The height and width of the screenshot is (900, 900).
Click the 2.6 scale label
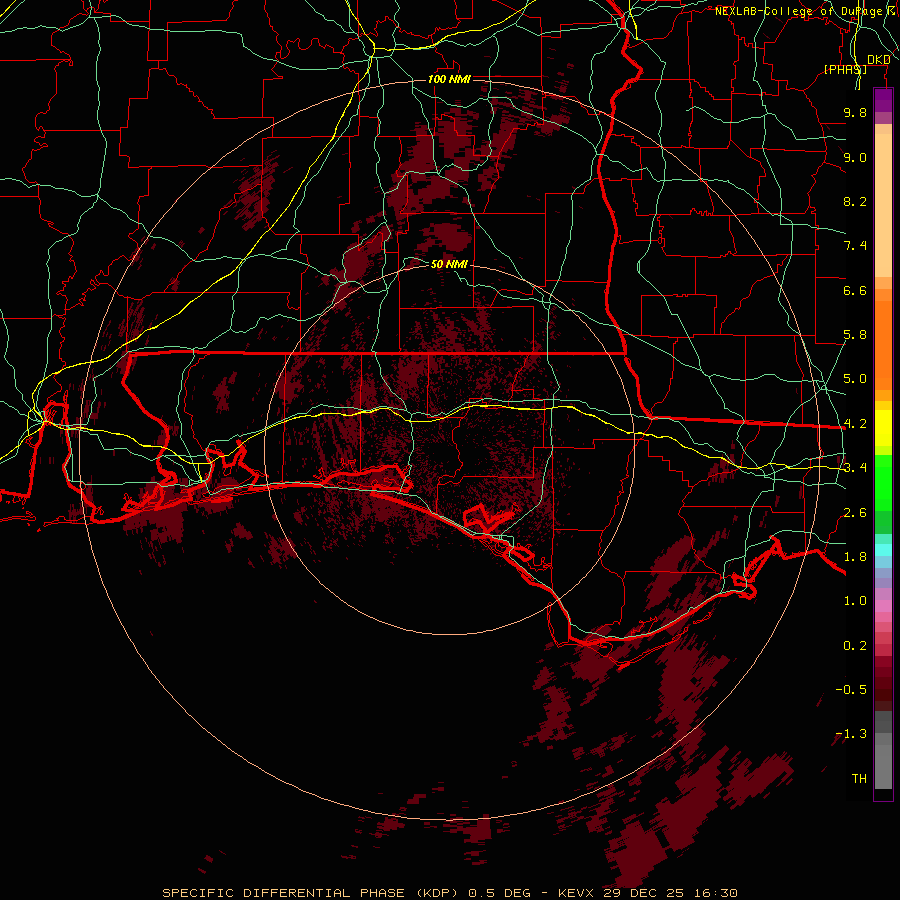point(855,513)
